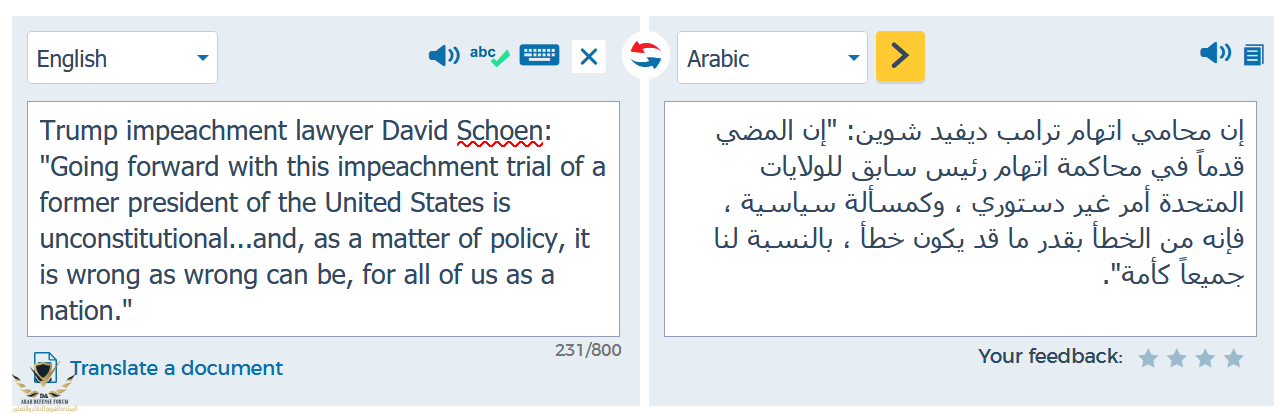Rate translation with the first star
Image resolution: width=1282 pixels, height=414 pixels.
1149,357
